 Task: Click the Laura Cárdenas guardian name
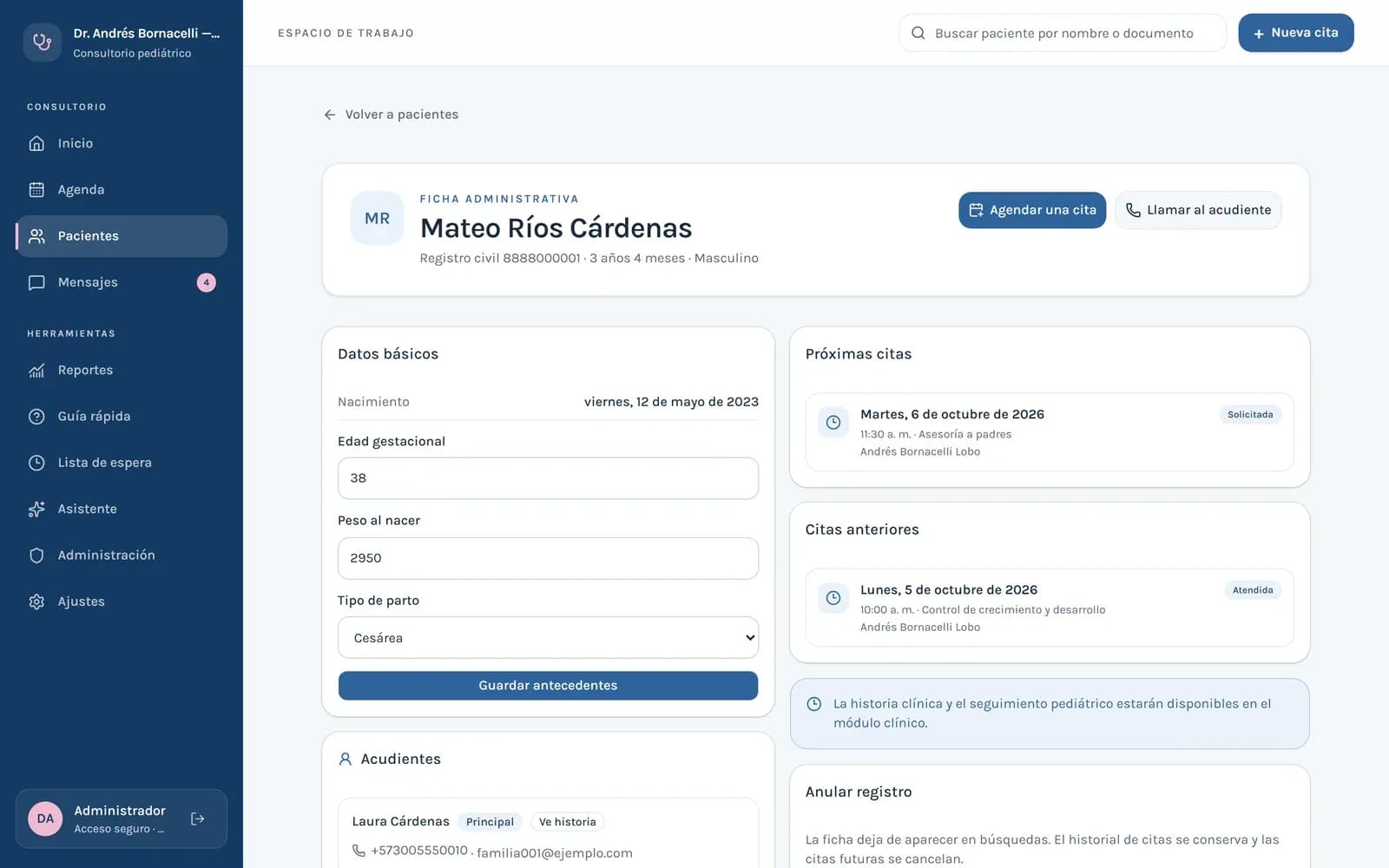click(x=400, y=821)
